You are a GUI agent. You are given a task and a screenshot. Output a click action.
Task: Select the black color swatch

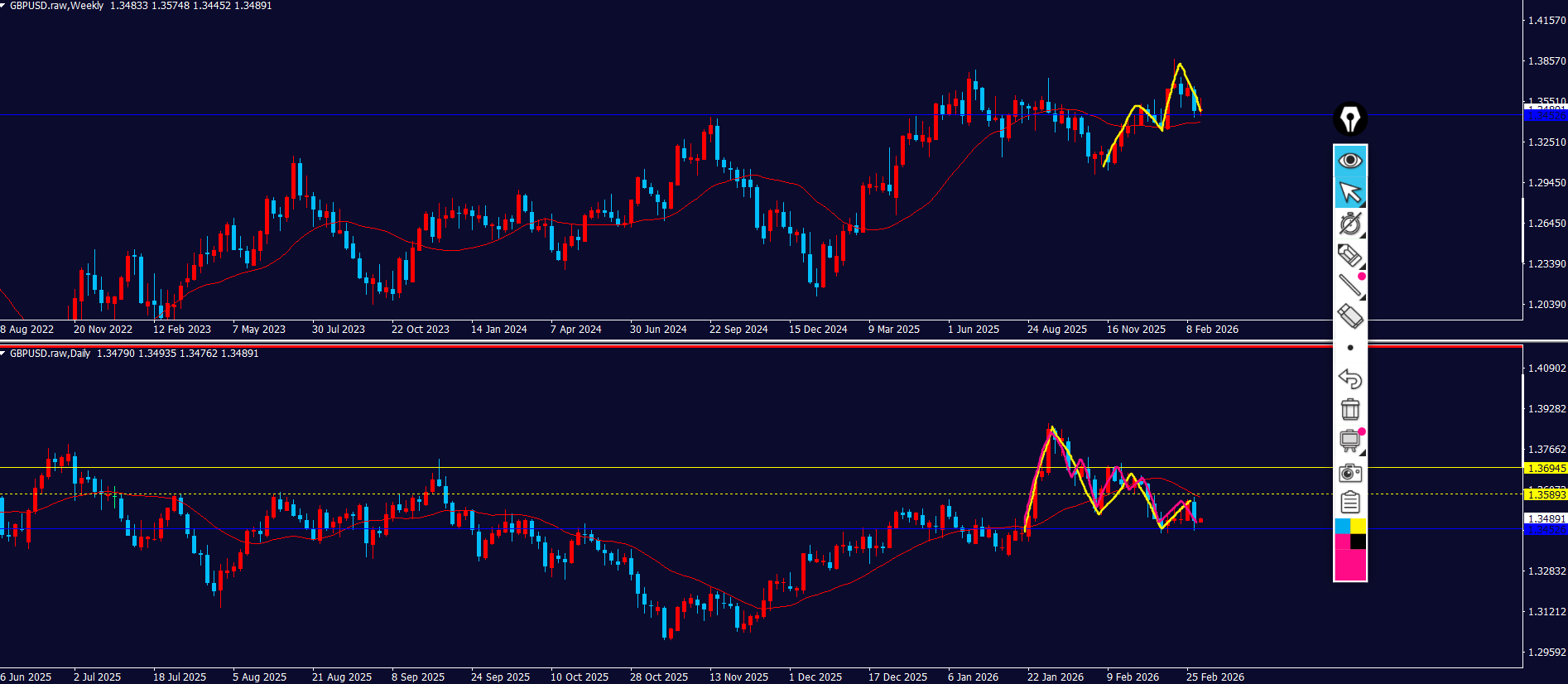[x=1359, y=542]
